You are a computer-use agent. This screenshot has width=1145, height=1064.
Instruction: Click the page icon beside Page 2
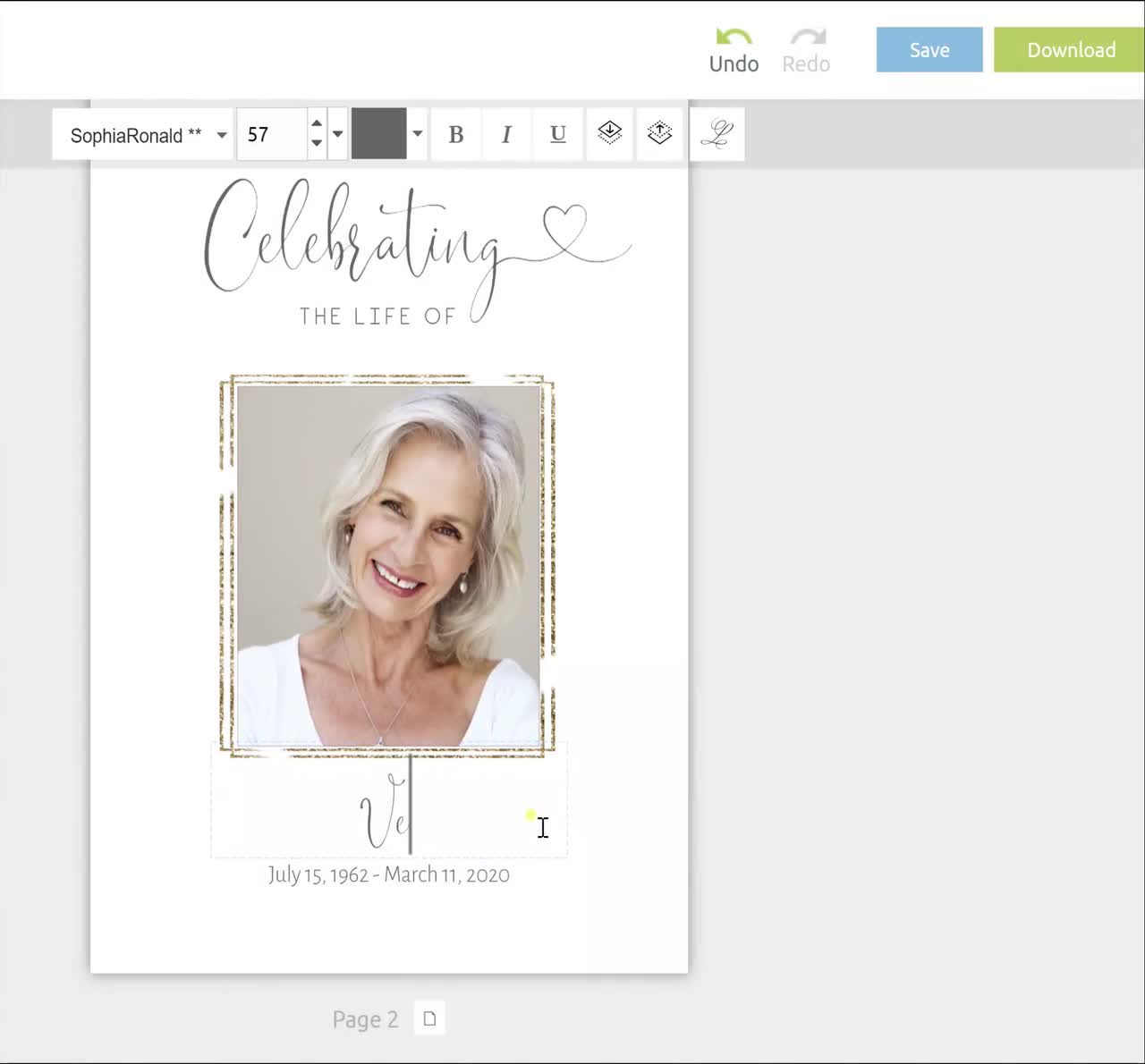[429, 1018]
